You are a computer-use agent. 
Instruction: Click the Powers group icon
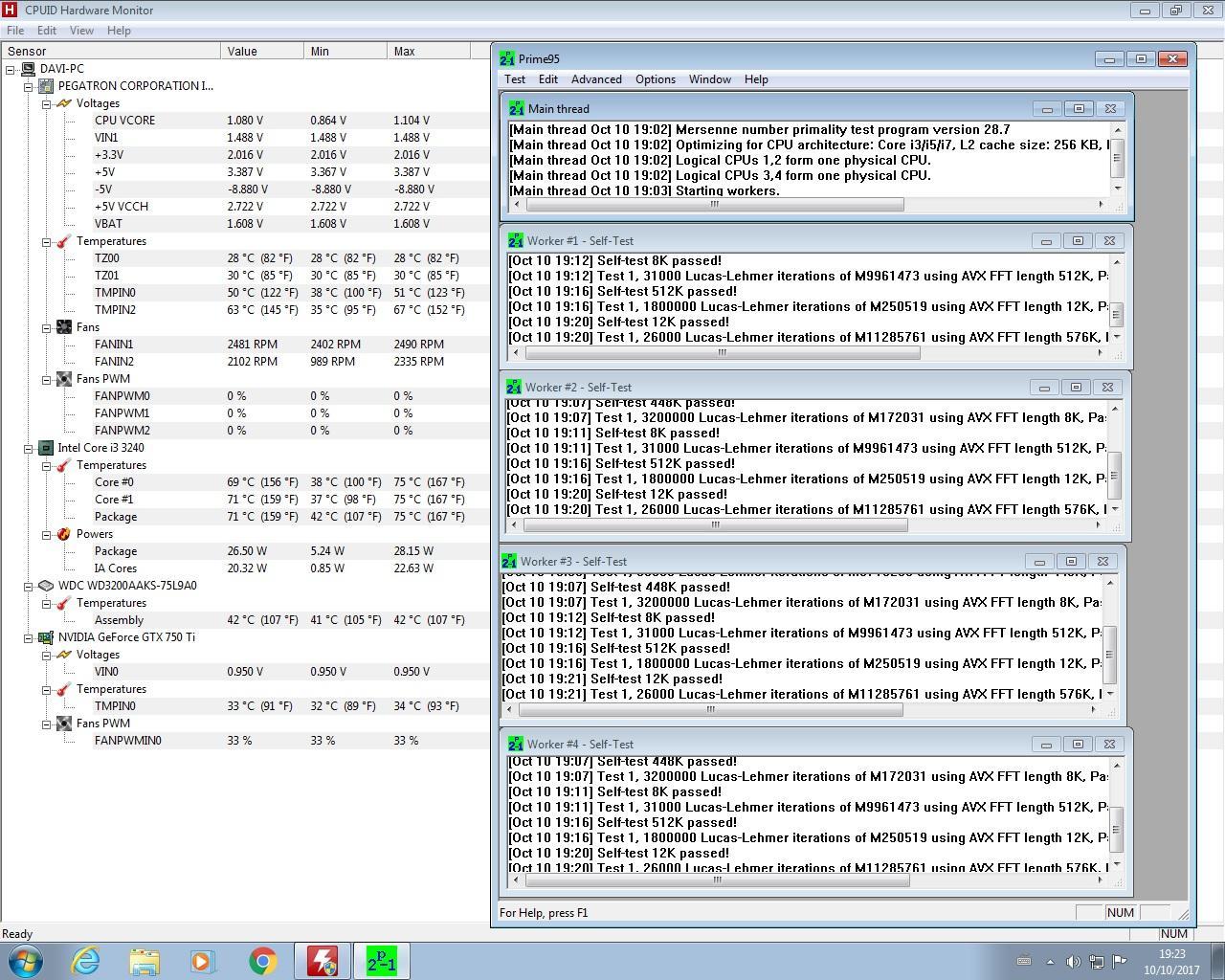pos(64,534)
